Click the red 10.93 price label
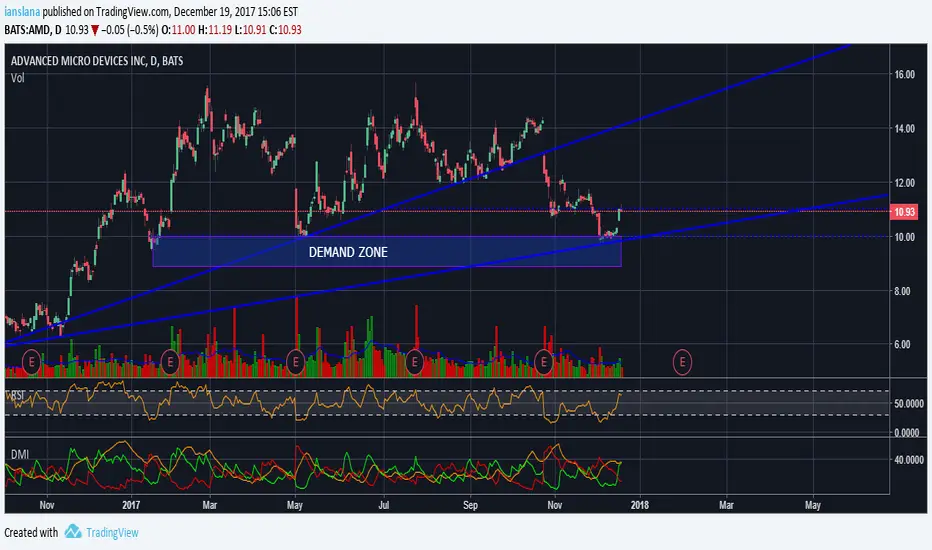Viewport: 932px width, 550px height. pos(904,212)
